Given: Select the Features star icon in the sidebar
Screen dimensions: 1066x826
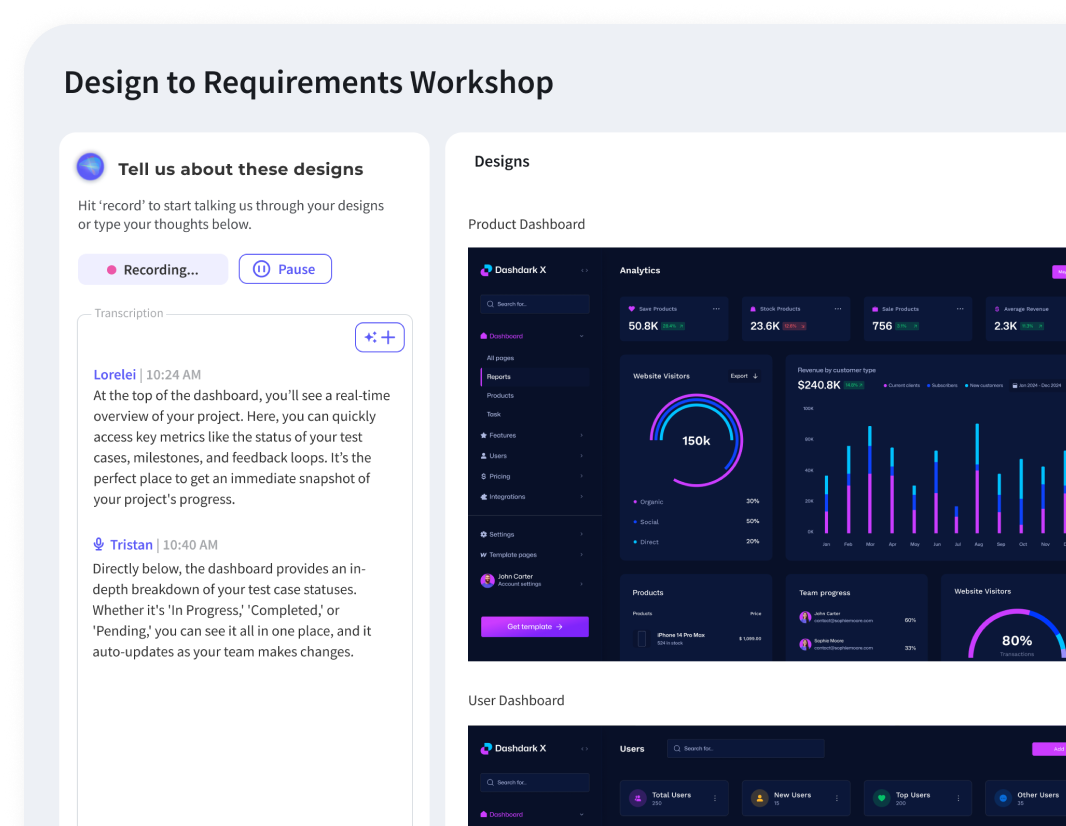Looking at the screenshot, I should click(484, 435).
